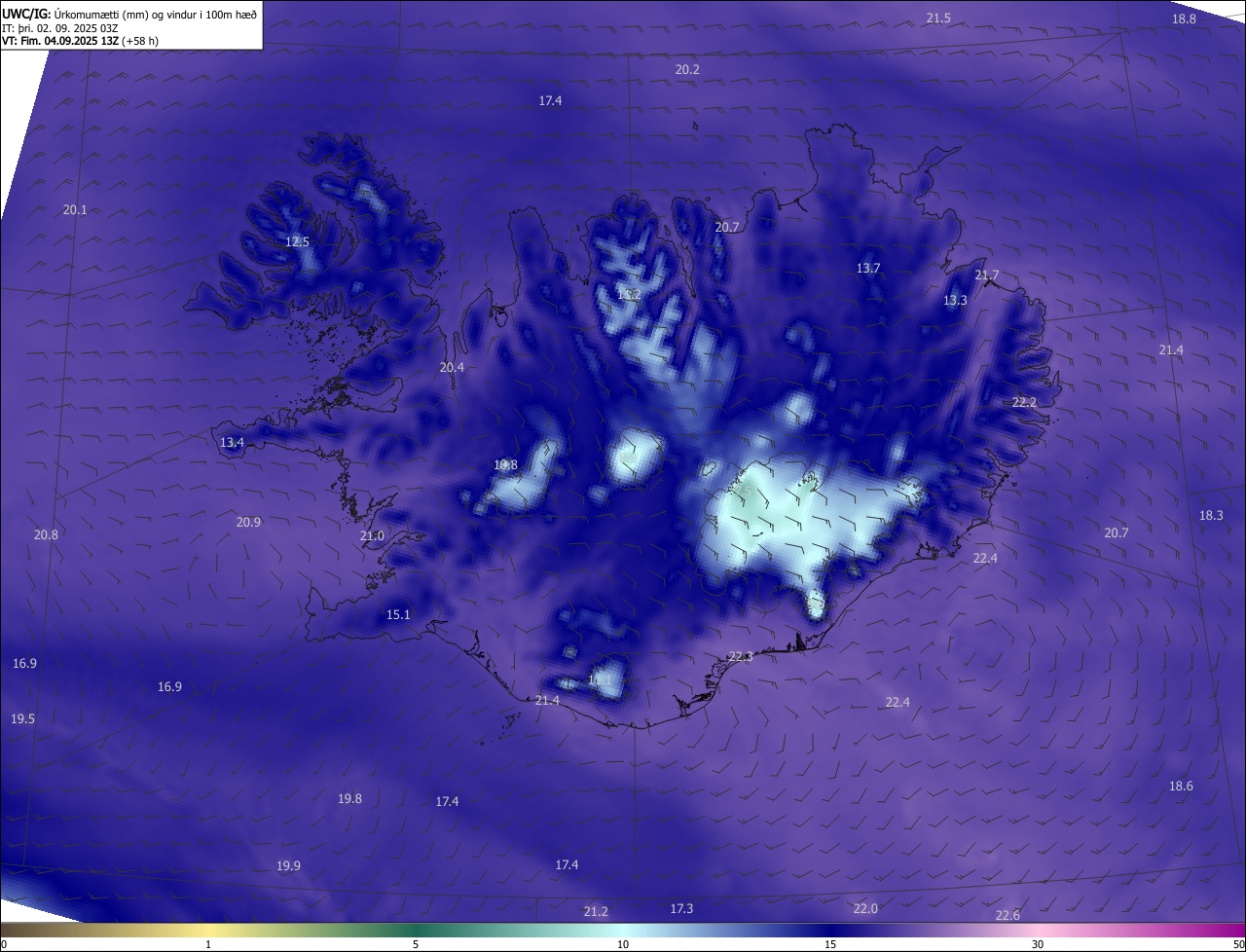
Task: Click the 13.7 value label
Action: pos(868,269)
